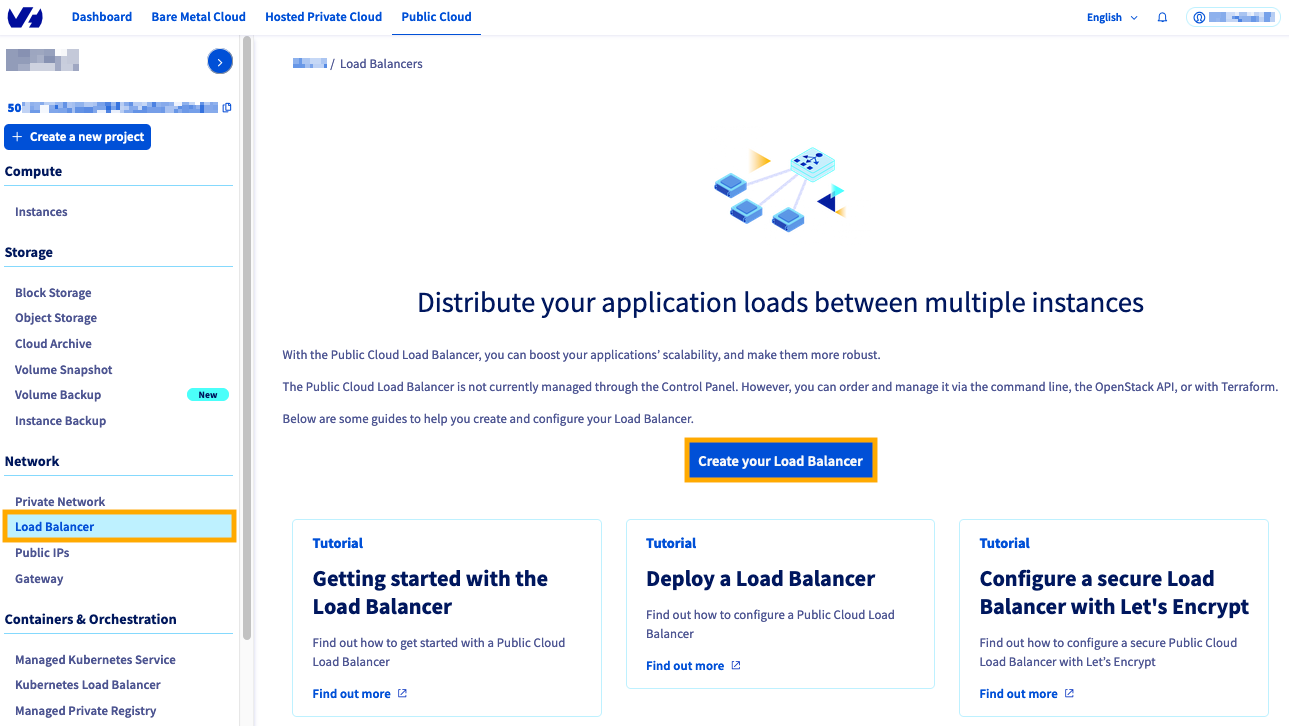
Task: Open the English language dropdown
Action: coord(1103,17)
